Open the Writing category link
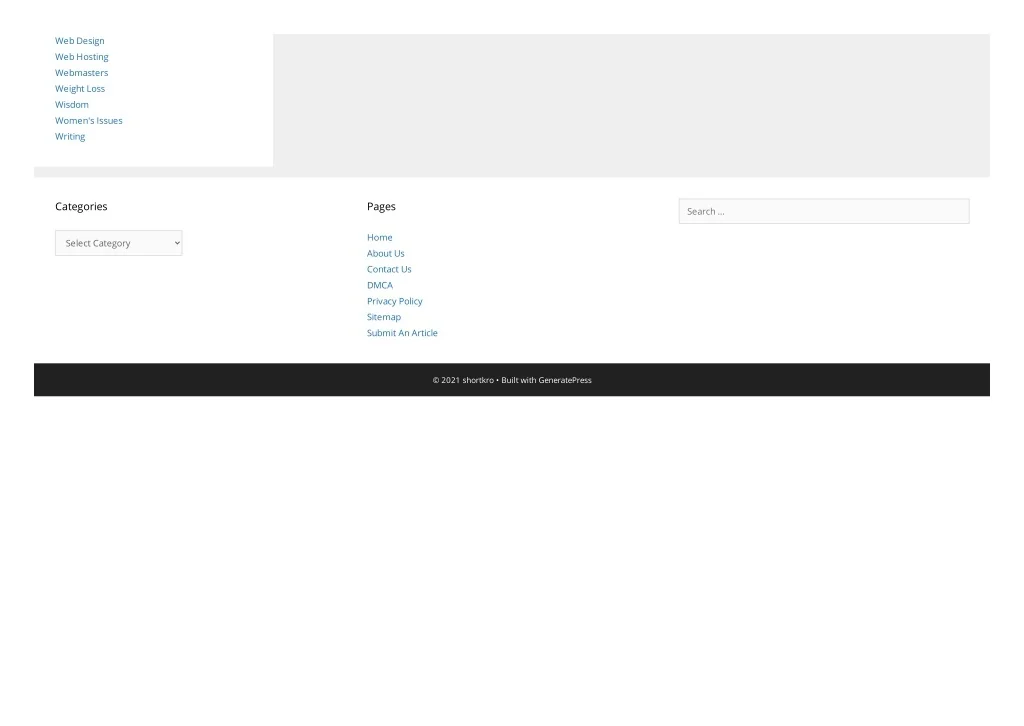1024x726 pixels. (x=70, y=137)
